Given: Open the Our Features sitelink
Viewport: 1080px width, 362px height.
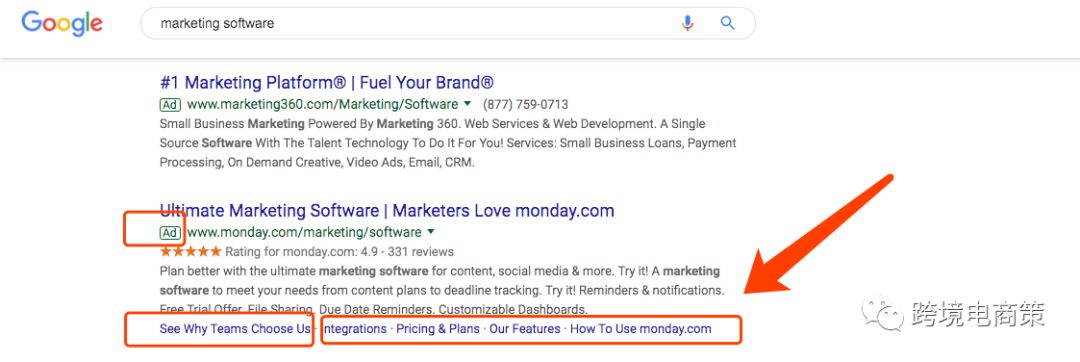Looking at the screenshot, I should coord(525,329).
